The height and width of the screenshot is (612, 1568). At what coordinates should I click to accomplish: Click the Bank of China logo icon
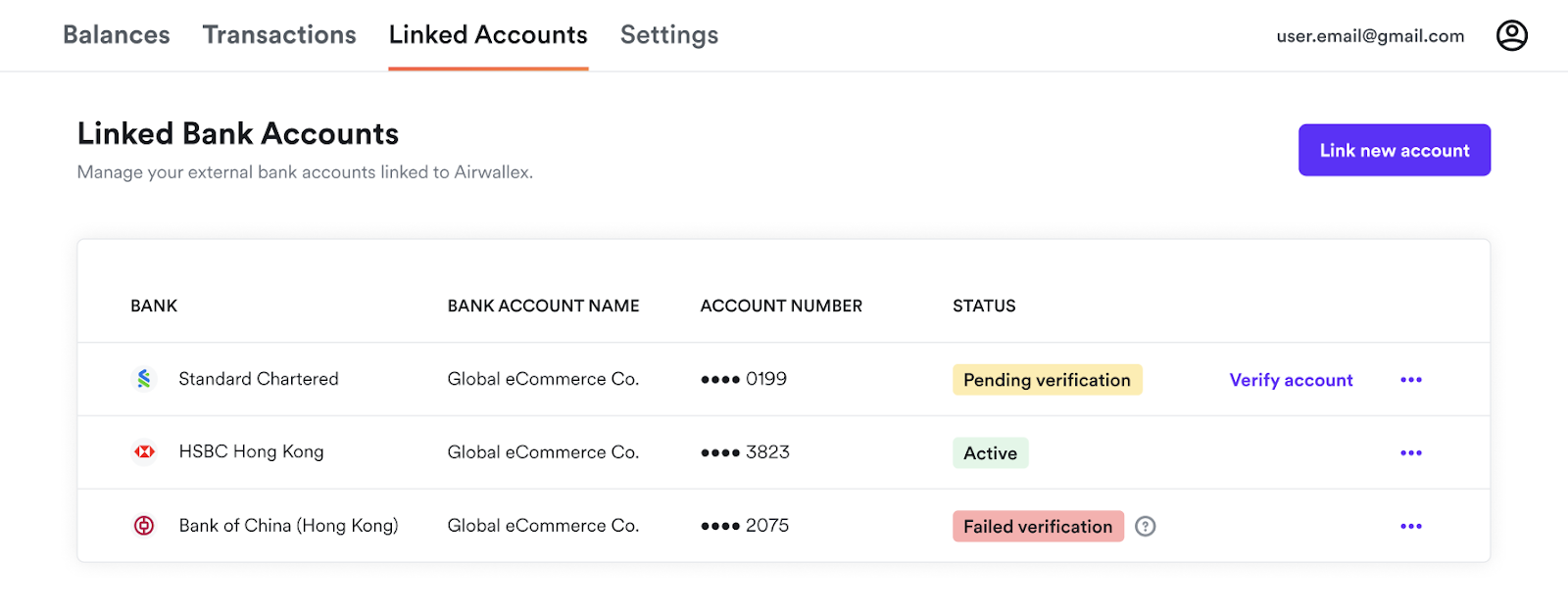pyautogui.click(x=144, y=526)
